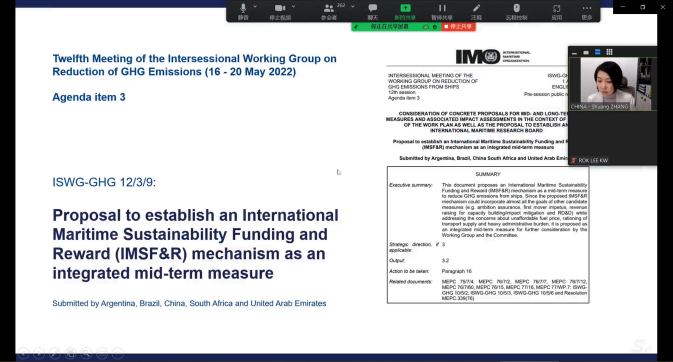This screenshot has width=673, height=362.
Task: Open the participants panel
Action: (x=329, y=11)
